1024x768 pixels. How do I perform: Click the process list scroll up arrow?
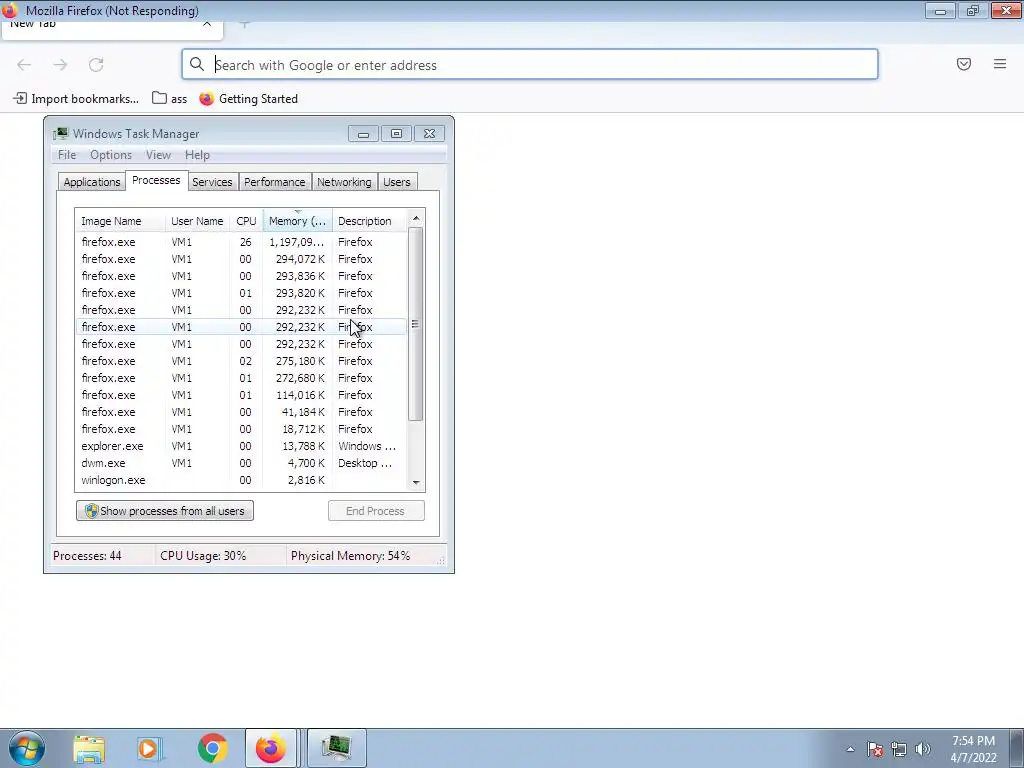[x=416, y=218]
